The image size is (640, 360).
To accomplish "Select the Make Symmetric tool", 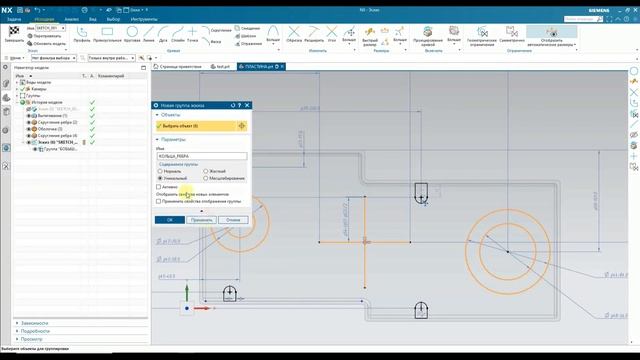I will [511, 34].
